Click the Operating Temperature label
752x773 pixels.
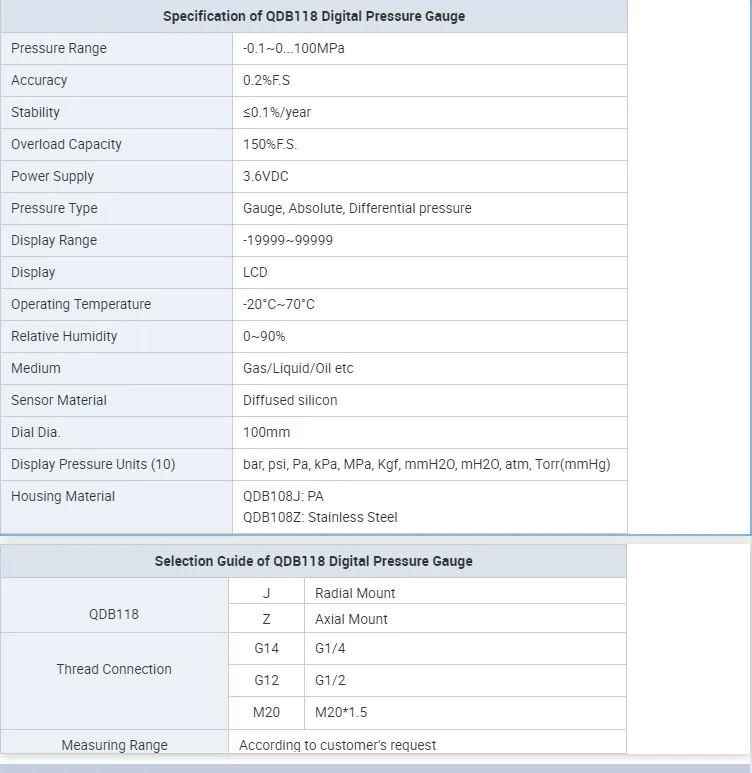pos(81,304)
